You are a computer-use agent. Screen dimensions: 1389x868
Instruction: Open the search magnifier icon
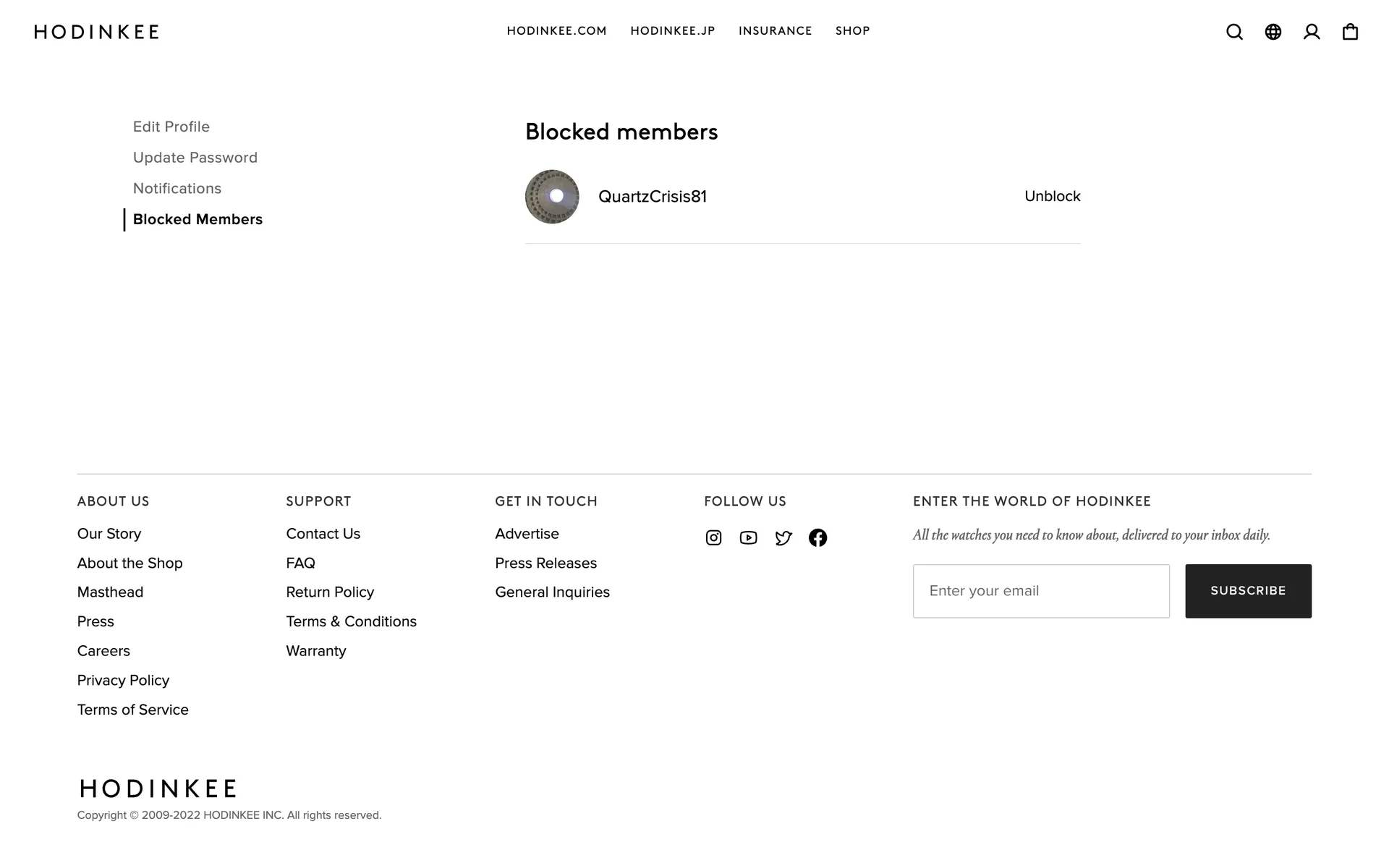1234,32
